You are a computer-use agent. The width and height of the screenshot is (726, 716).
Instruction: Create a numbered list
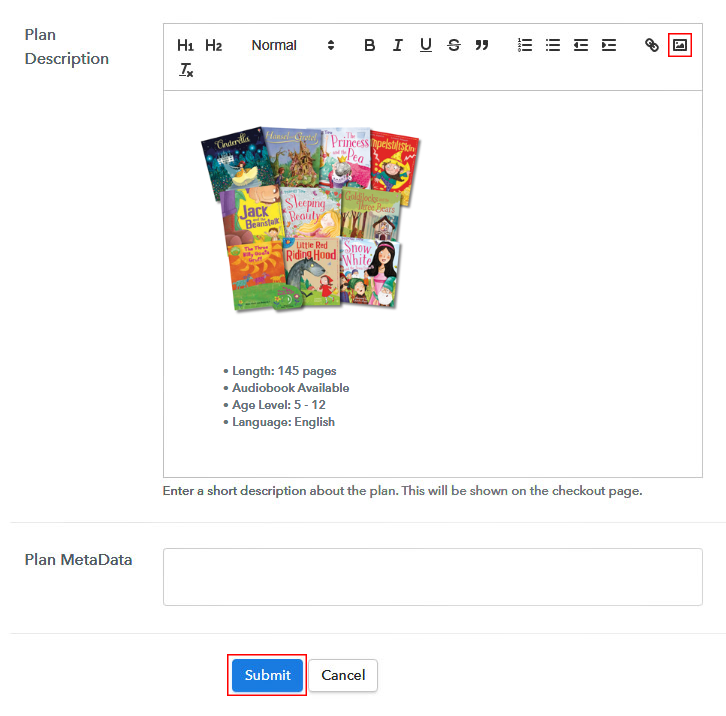(525, 45)
